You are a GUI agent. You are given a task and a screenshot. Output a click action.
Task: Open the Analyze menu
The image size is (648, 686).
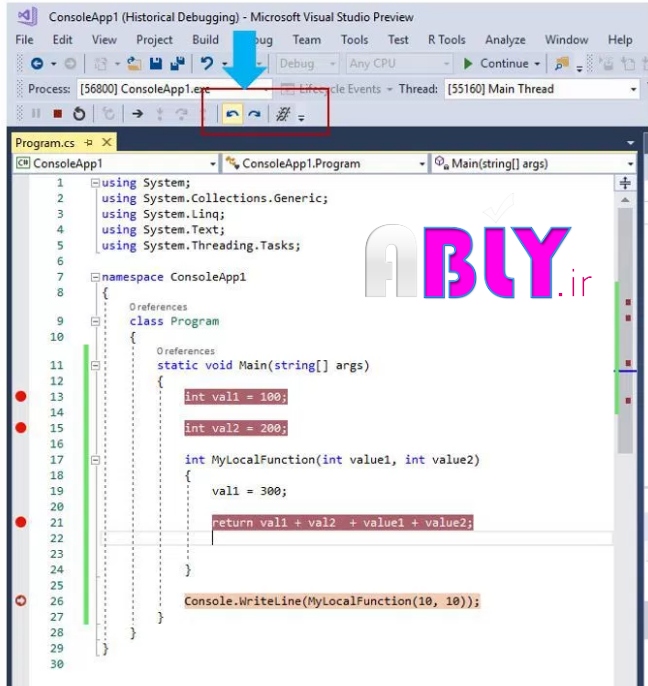[505, 40]
